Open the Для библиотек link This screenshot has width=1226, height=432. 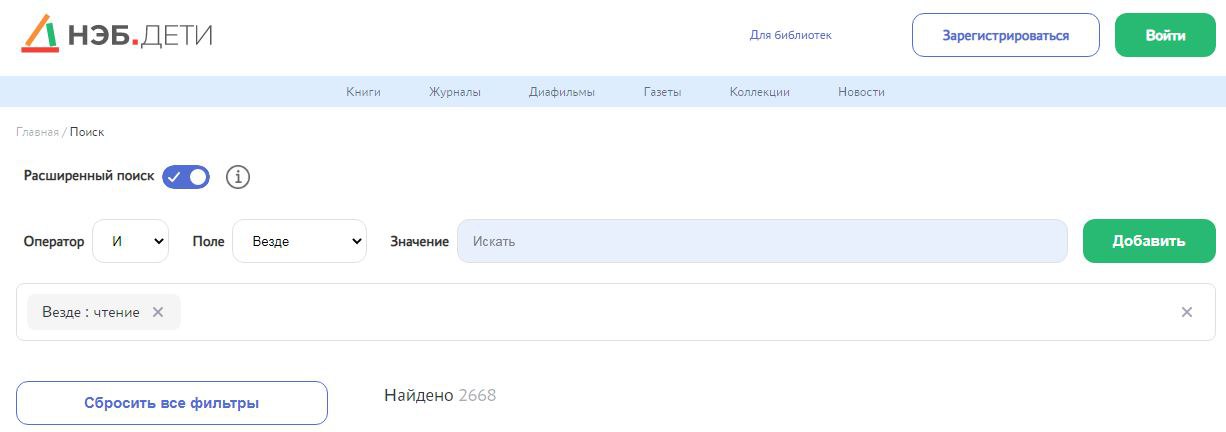(791, 35)
